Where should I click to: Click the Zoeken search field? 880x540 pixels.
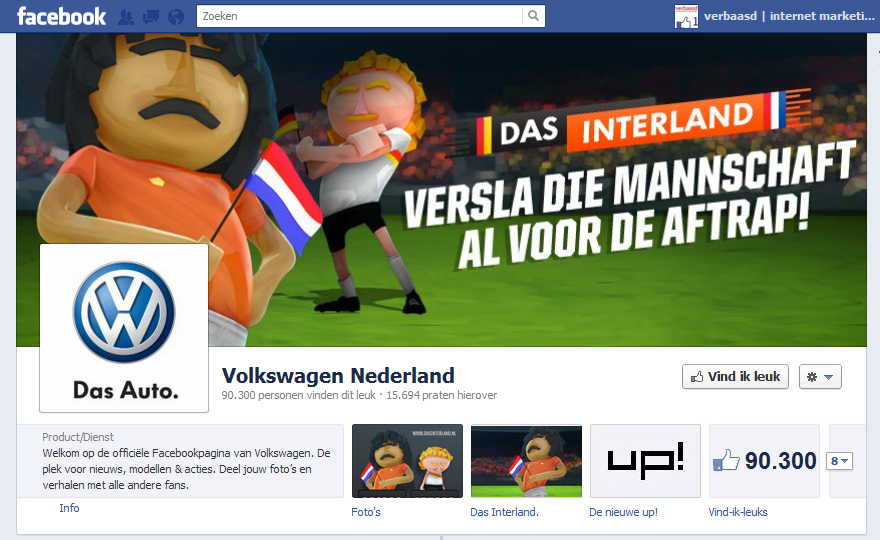359,16
